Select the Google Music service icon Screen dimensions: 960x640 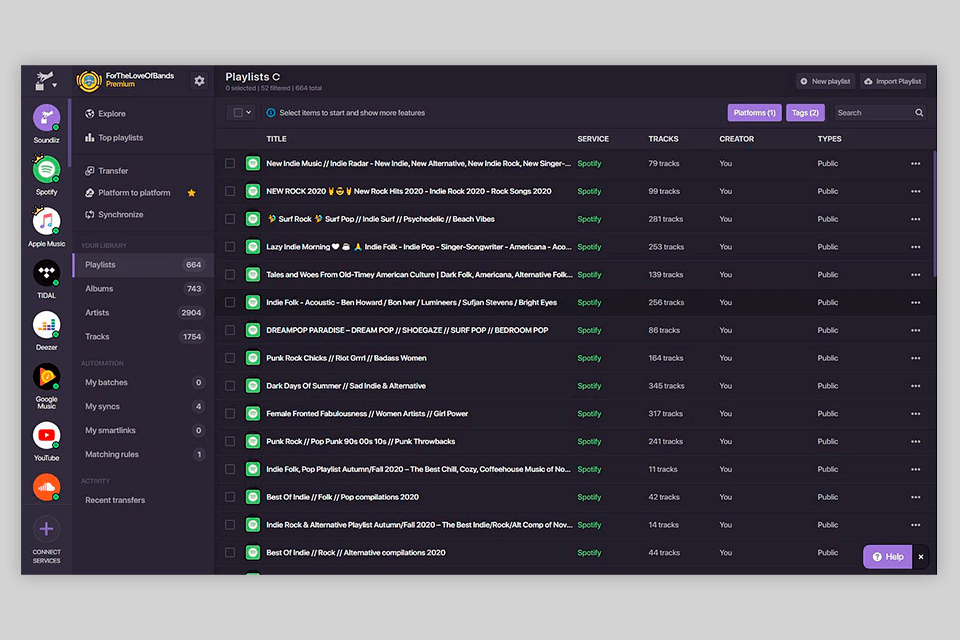47,377
